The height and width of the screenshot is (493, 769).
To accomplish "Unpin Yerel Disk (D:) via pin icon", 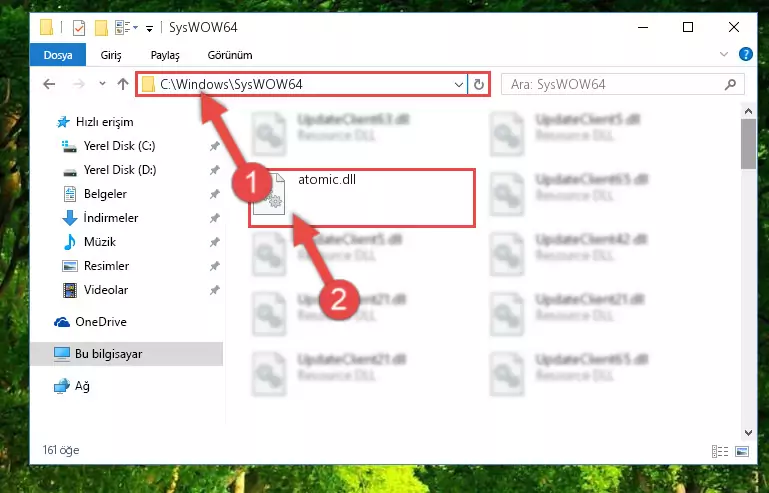I will (x=214, y=170).
